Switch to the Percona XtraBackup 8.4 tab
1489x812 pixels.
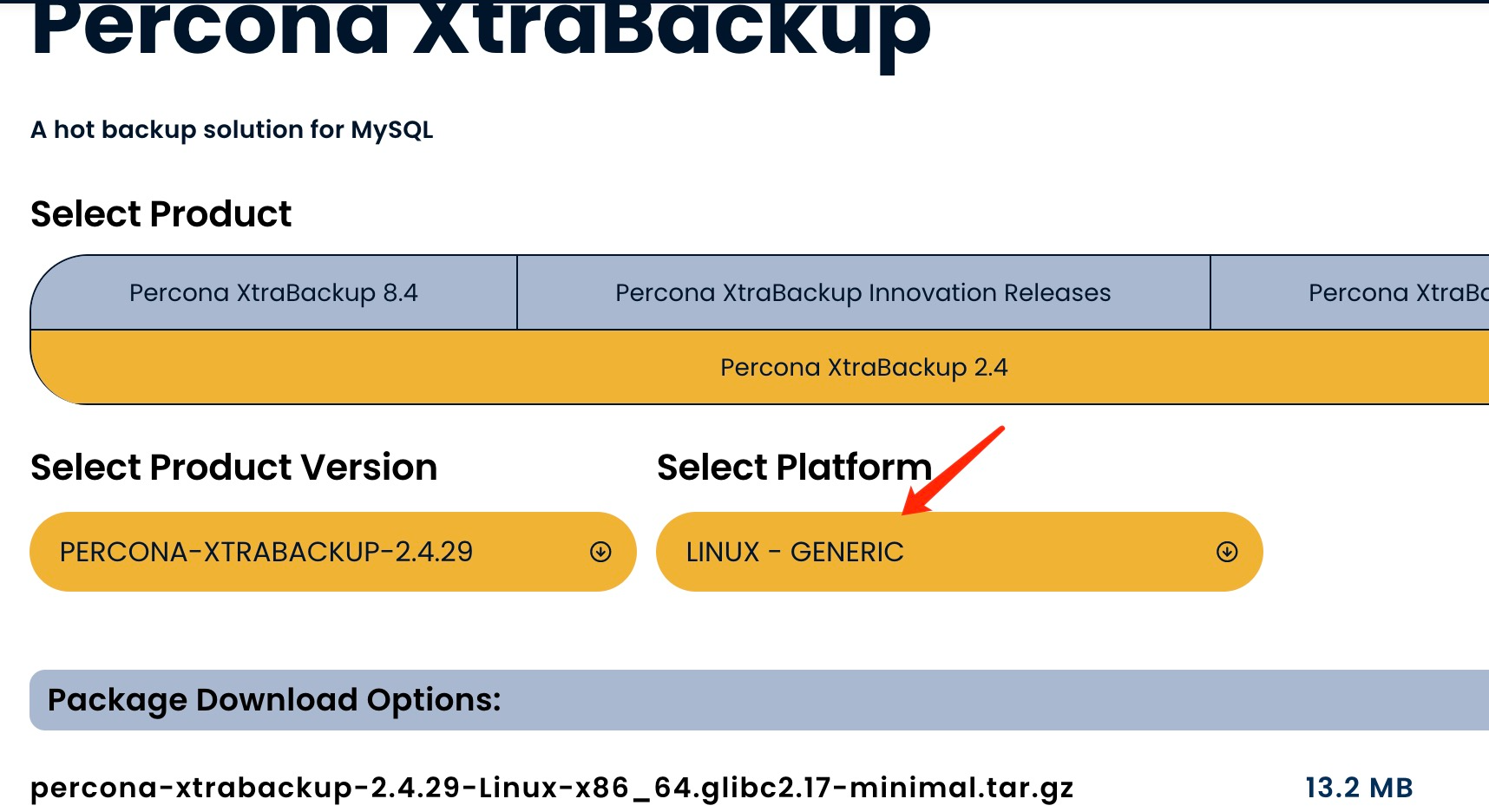pos(273,293)
